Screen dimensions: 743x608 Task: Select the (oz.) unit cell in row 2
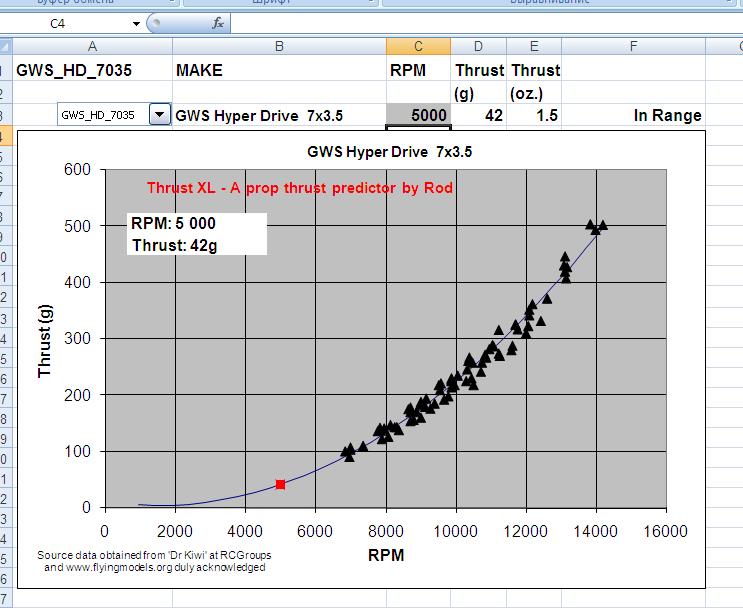(534, 93)
